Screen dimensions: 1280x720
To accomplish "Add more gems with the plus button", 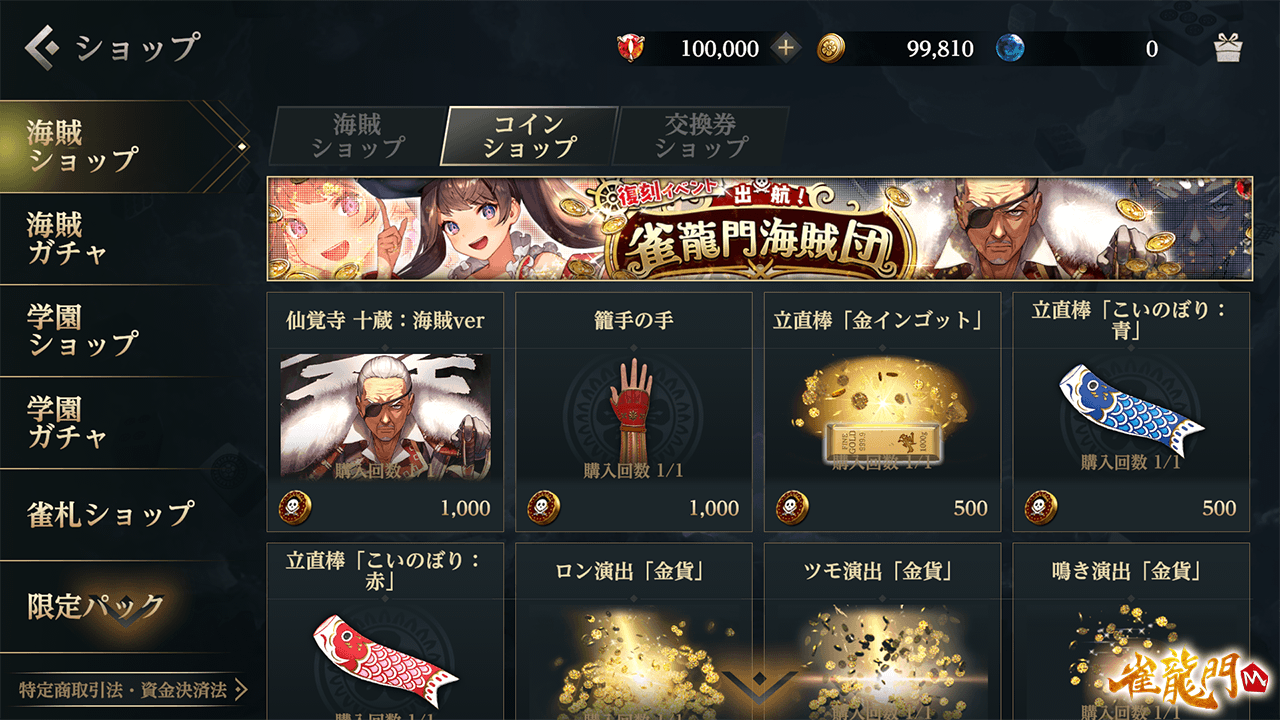I will pos(786,48).
